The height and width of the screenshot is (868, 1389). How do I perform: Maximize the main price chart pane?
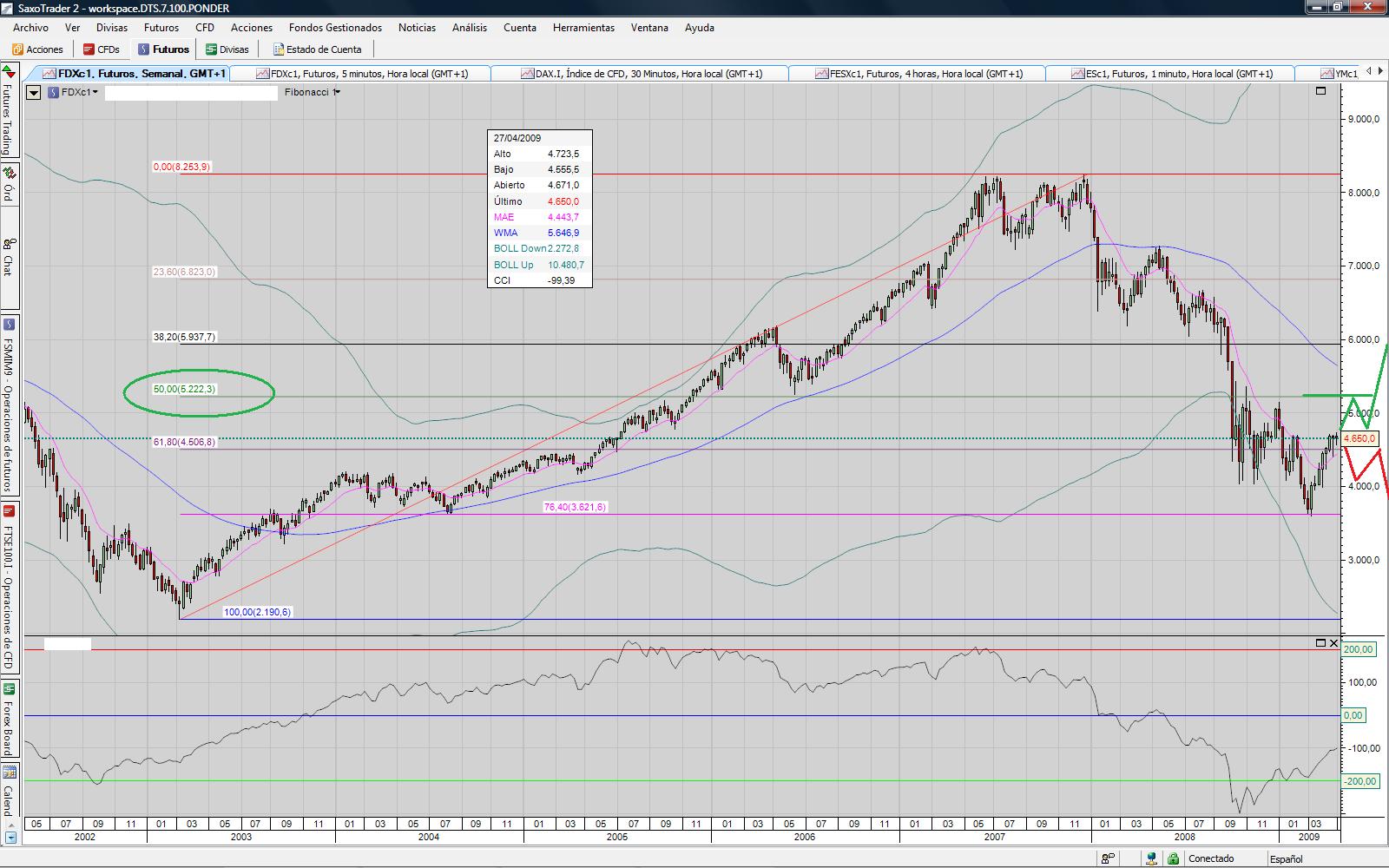tap(1321, 90)
